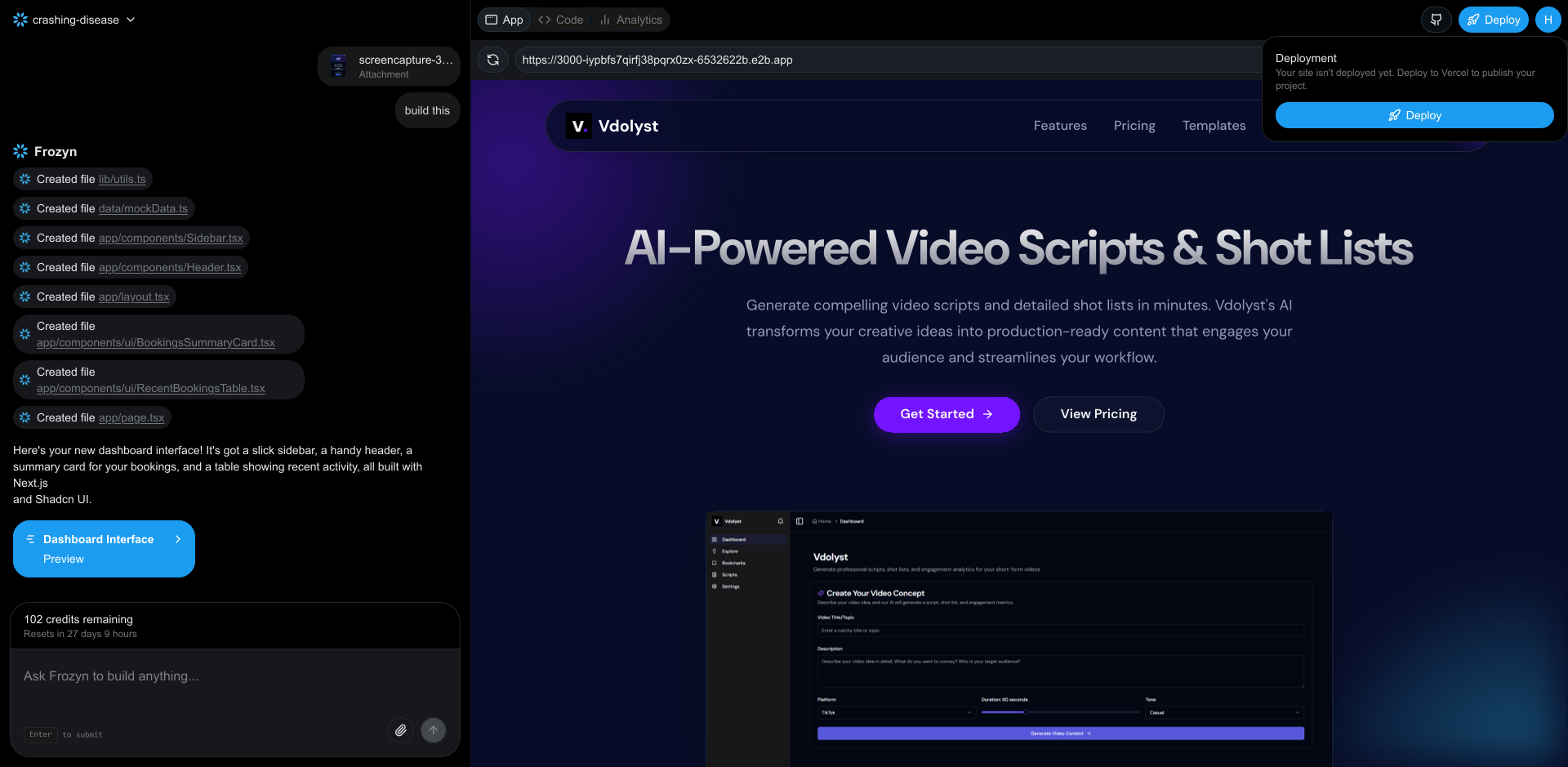Open created file lib/utils.ts
This screenshot has width=1568, height=767.
(x=122, y=179)
